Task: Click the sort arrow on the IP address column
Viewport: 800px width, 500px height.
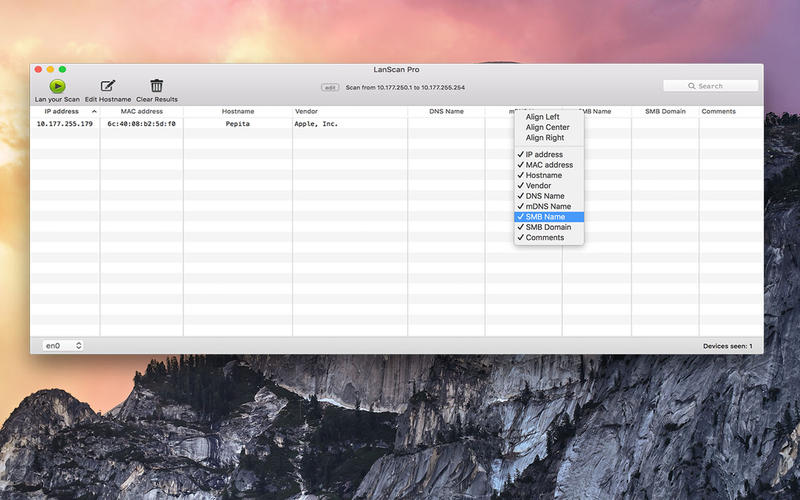Action: click(x=94, y=112)
